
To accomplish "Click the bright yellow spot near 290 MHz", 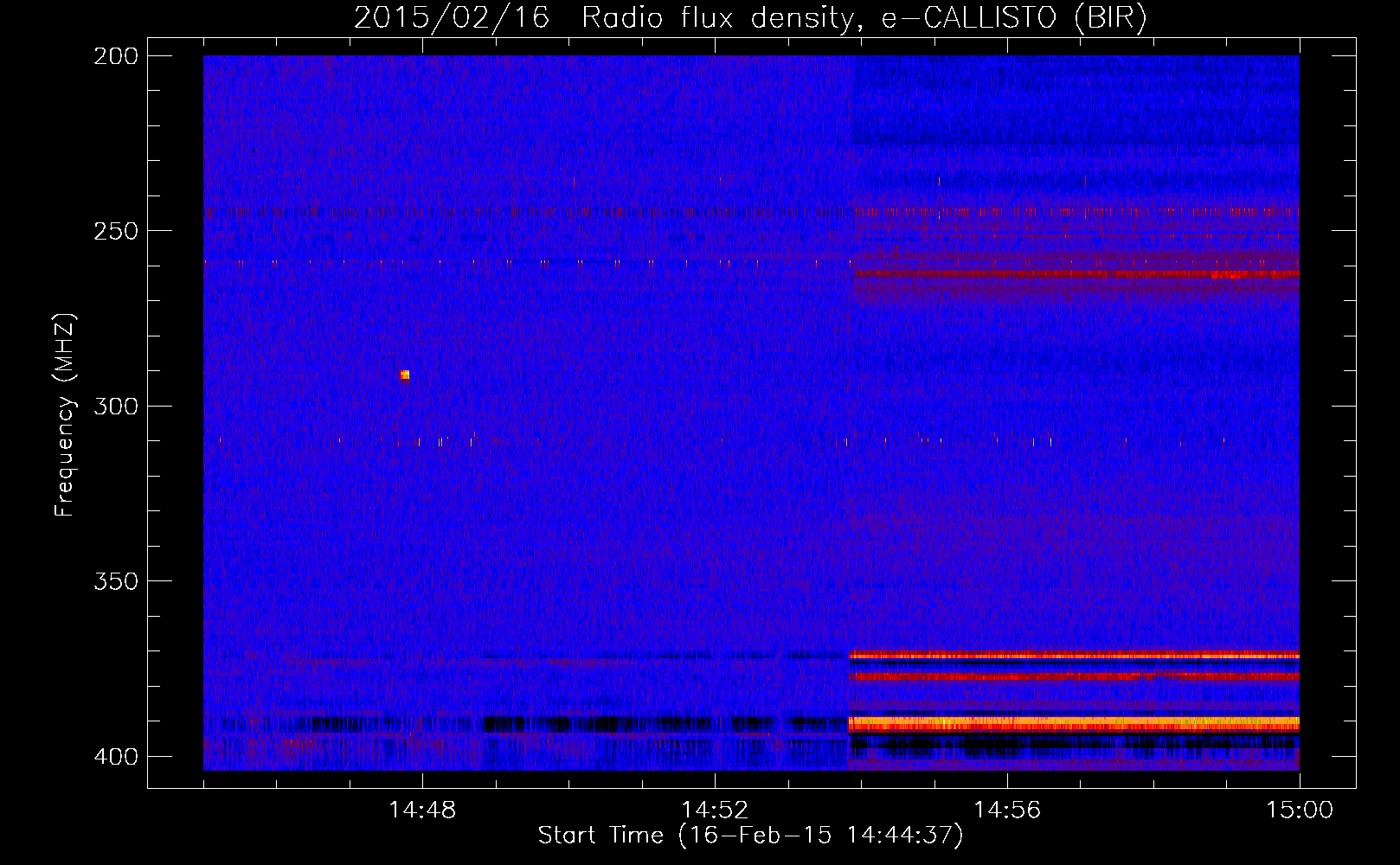I will 405,375.
